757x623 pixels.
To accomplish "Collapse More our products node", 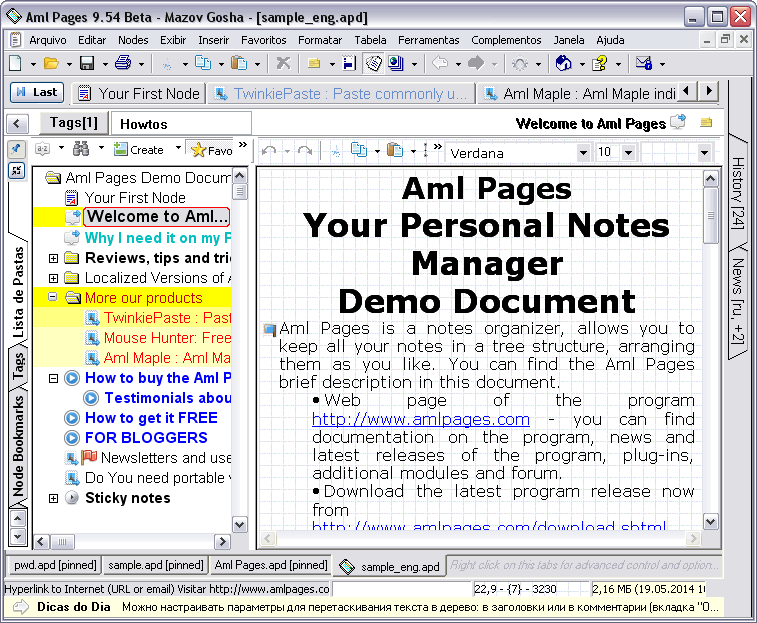I will tap(53, 297).
